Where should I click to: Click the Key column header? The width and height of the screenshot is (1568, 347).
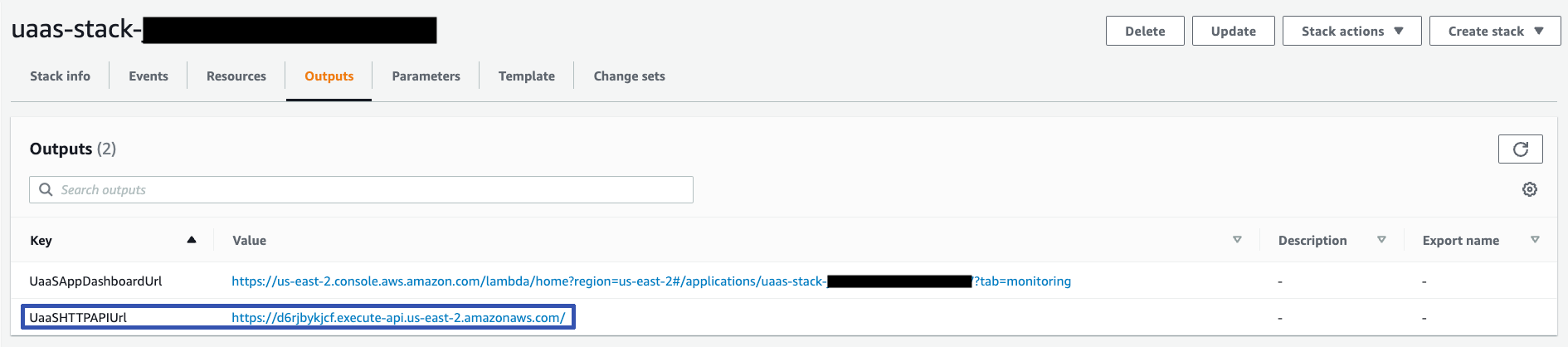41,241
